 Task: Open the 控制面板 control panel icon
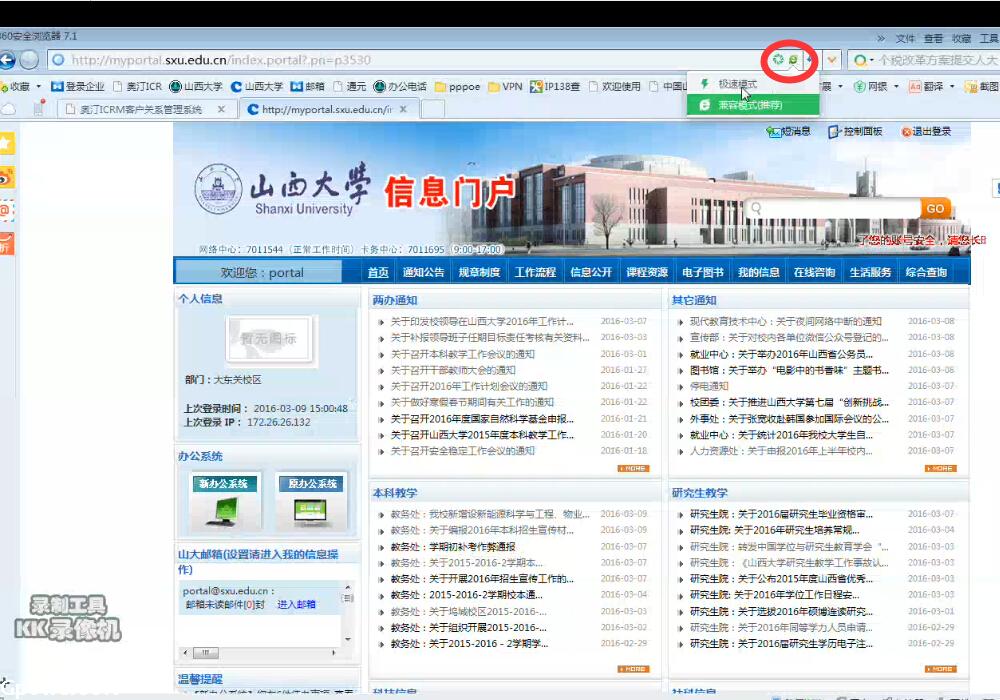coord(855,131)
